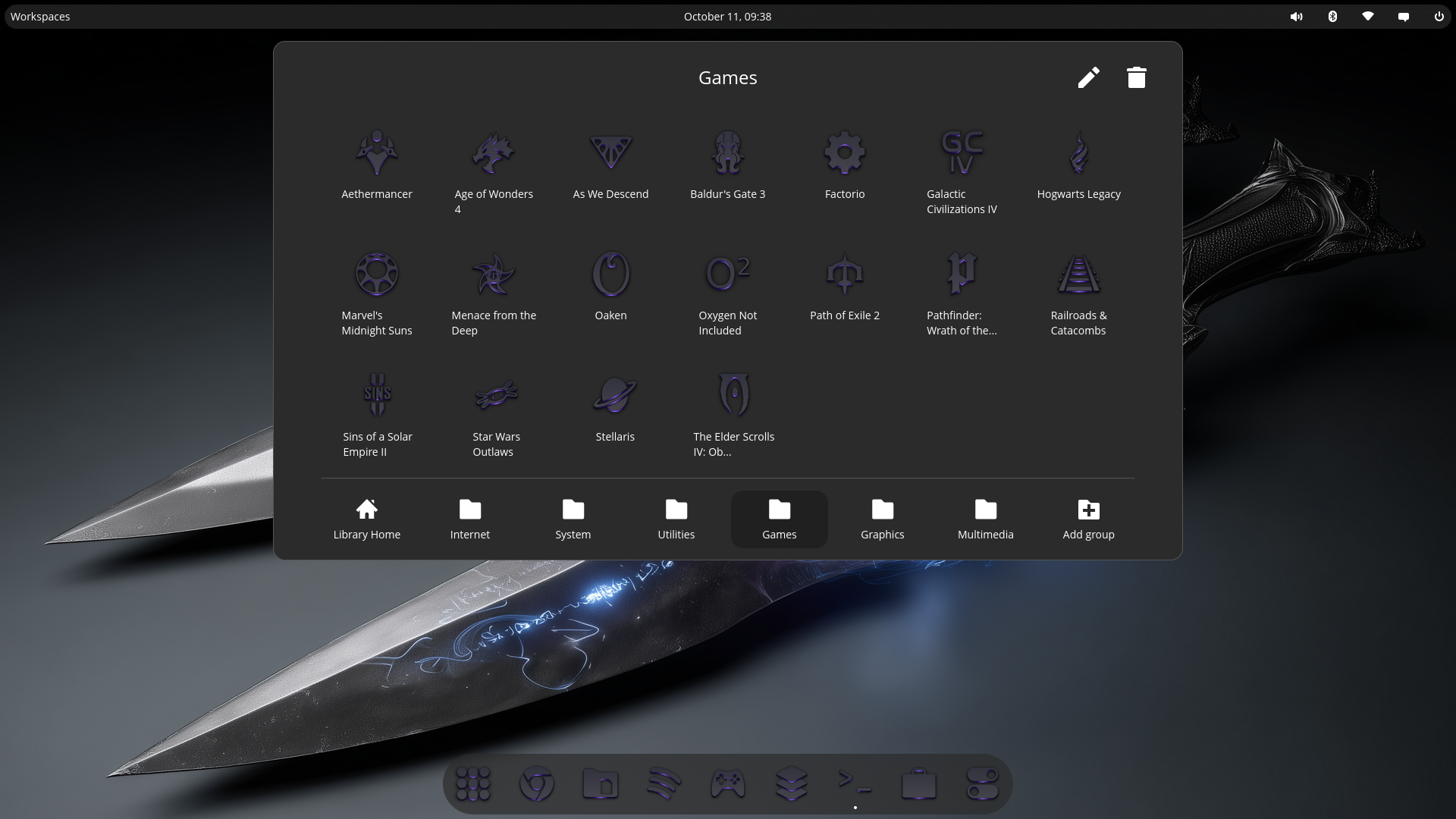Image resolution: width=1456 pixels, height=819 pixels.
Task: Open Sins of a Solar Empire II
Action: click(377, 397)
